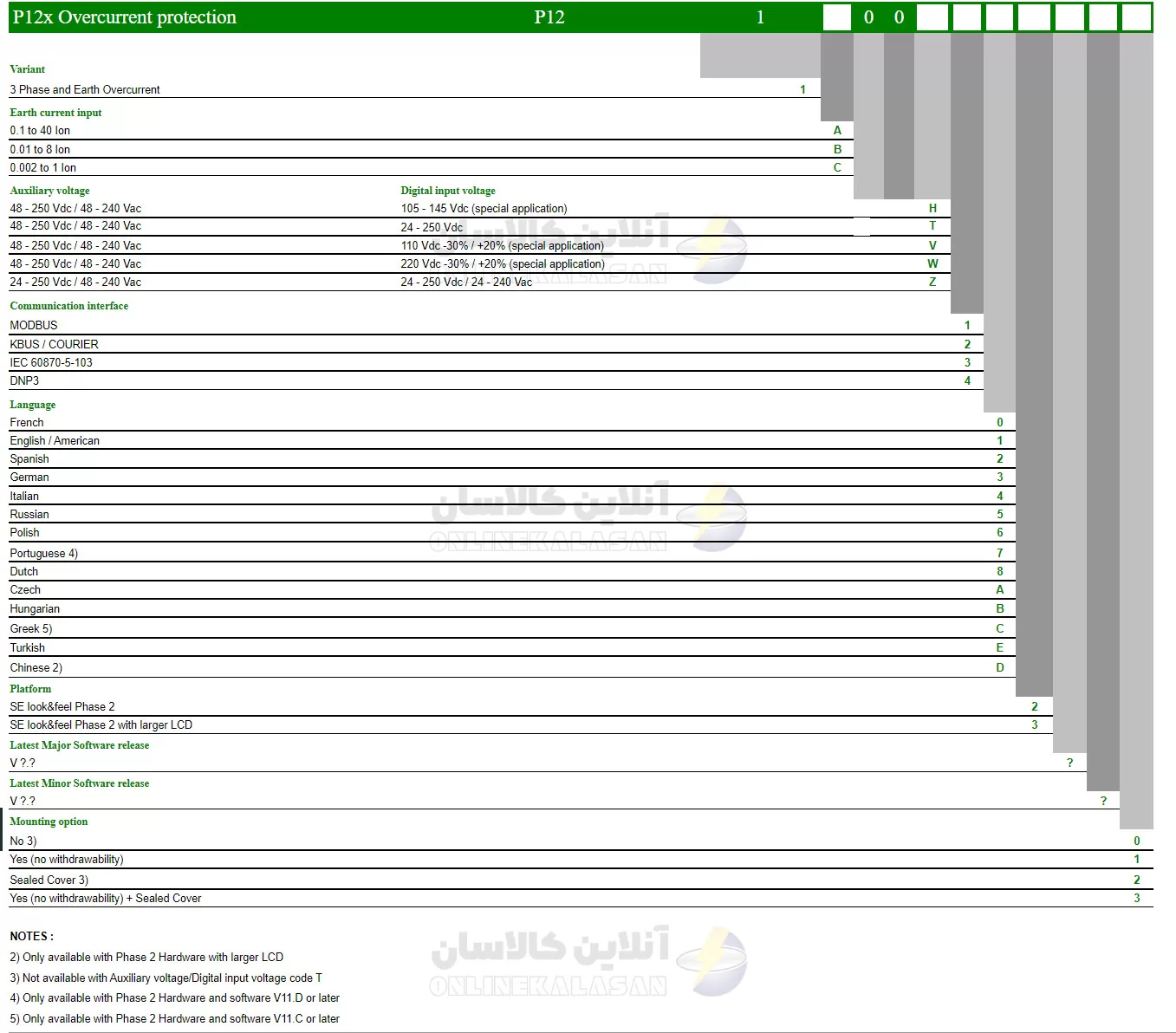Click the 'Czech' language row
The width and height of the screenshot is (1176, 1033).
click(x=512, y=589)
